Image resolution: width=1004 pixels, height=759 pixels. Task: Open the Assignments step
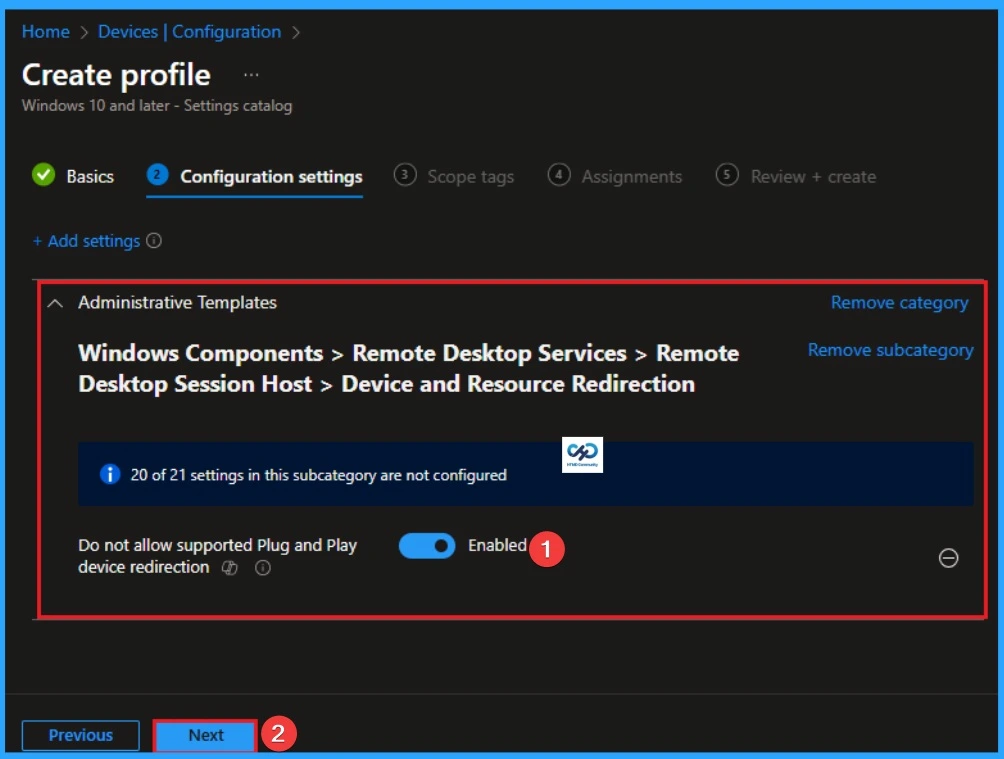point(629,176)
